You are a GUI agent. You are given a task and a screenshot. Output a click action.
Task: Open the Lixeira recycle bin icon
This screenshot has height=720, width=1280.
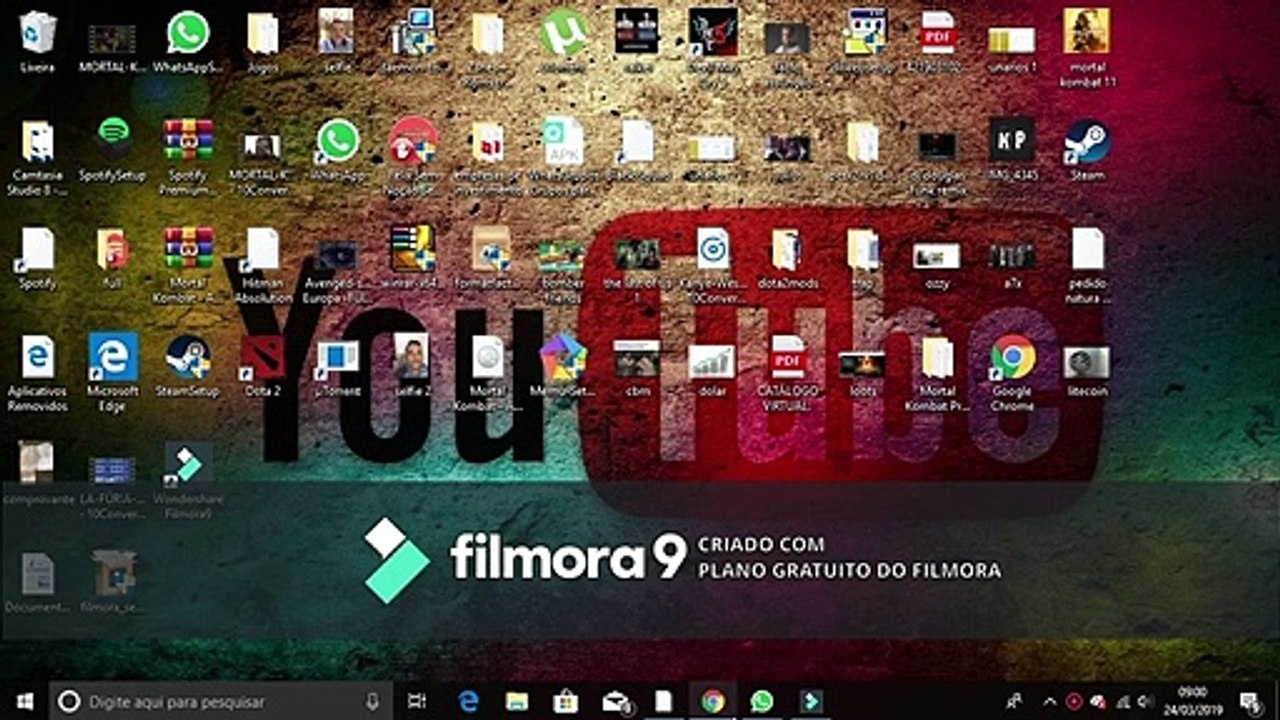point(37,41)
